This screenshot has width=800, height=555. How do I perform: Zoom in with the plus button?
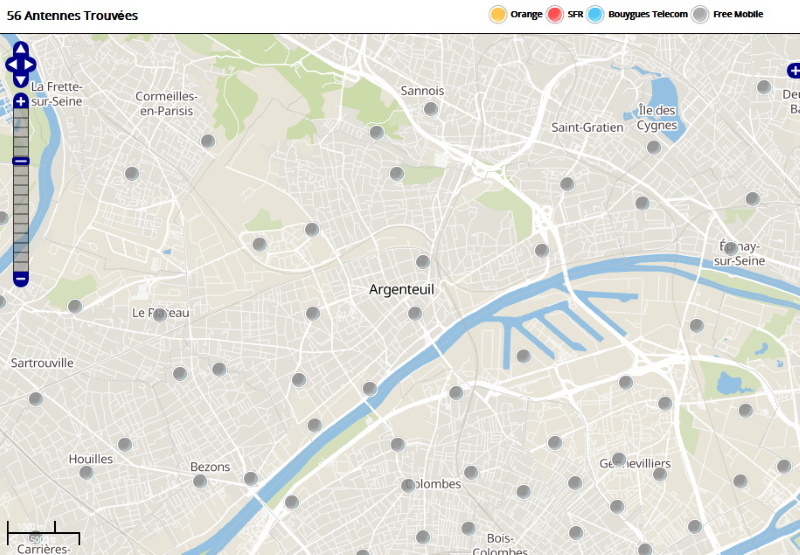pos(21,101)
